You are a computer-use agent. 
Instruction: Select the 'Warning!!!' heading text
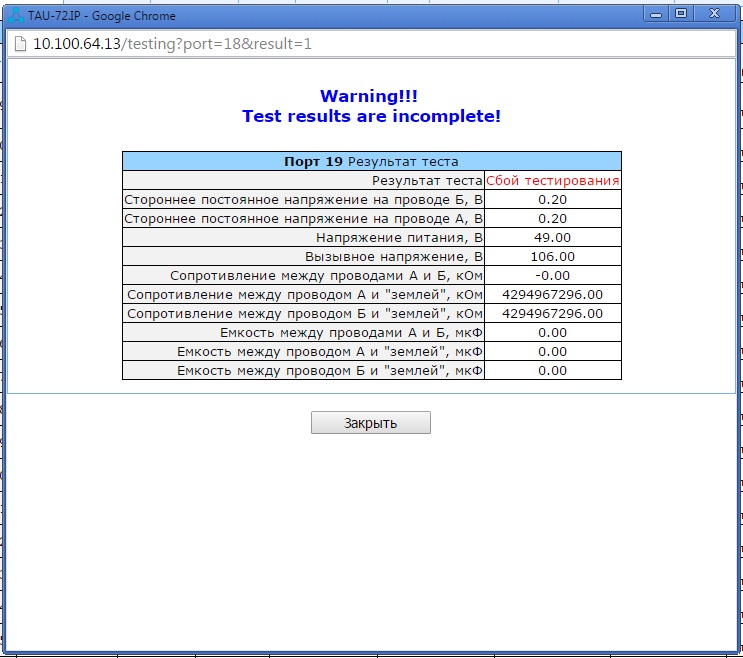(x=369, y=96)
